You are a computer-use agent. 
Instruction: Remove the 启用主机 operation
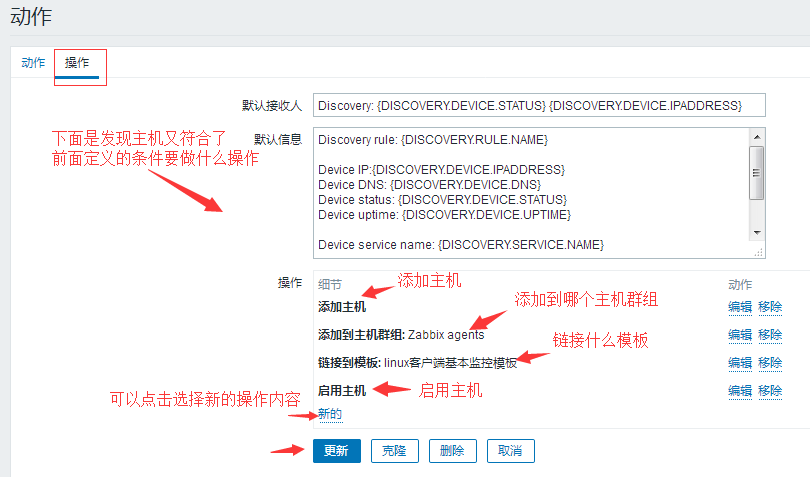coord(770,391)
